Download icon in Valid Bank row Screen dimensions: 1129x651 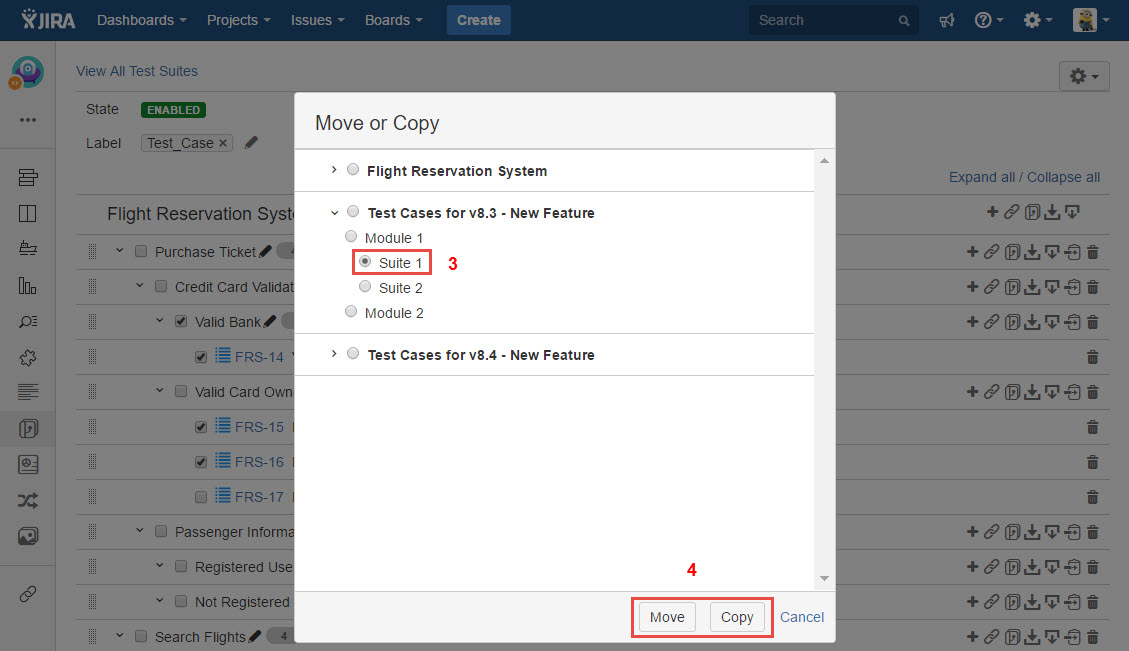click(x=1032, y=322)
